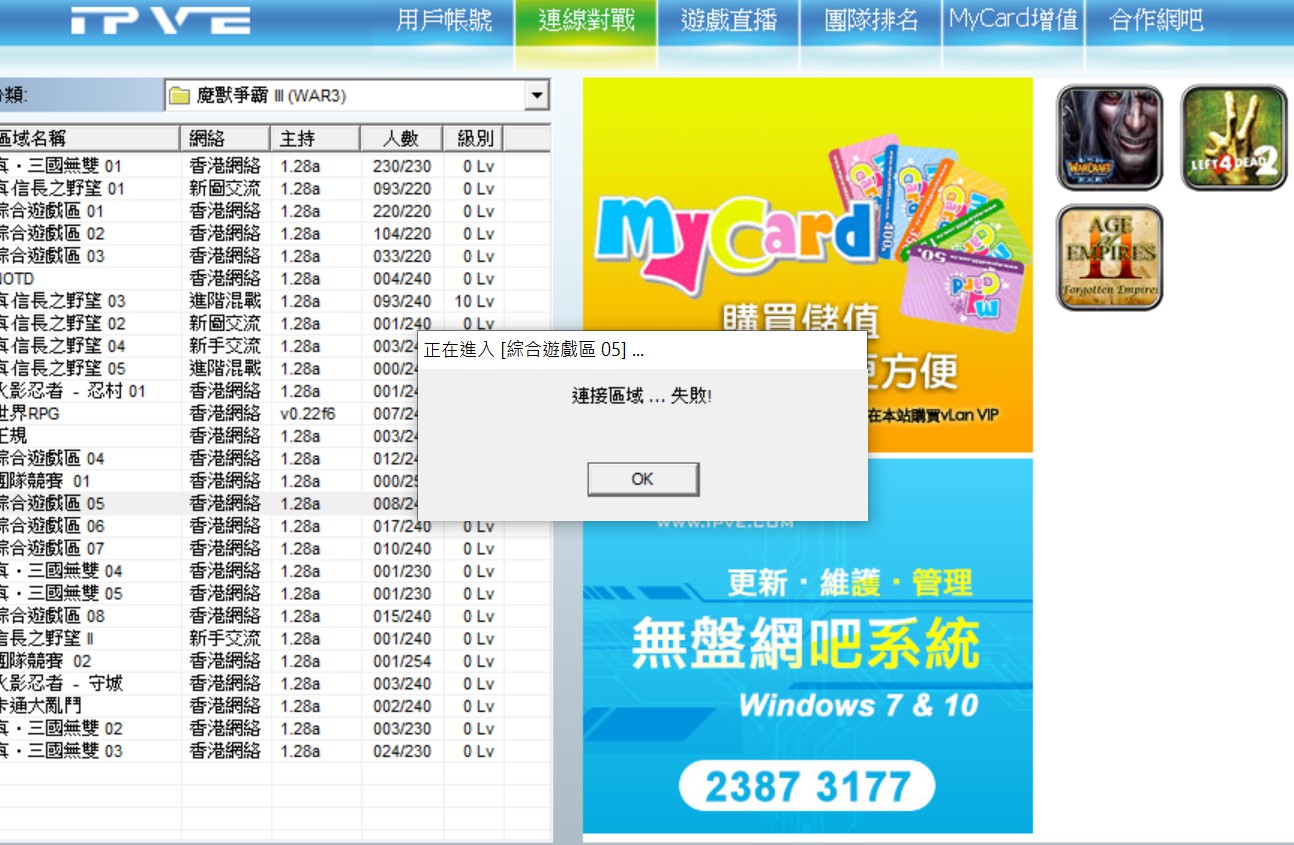
Task: Select the 綜合遊戲區 03 room
Action: [275, 256]
